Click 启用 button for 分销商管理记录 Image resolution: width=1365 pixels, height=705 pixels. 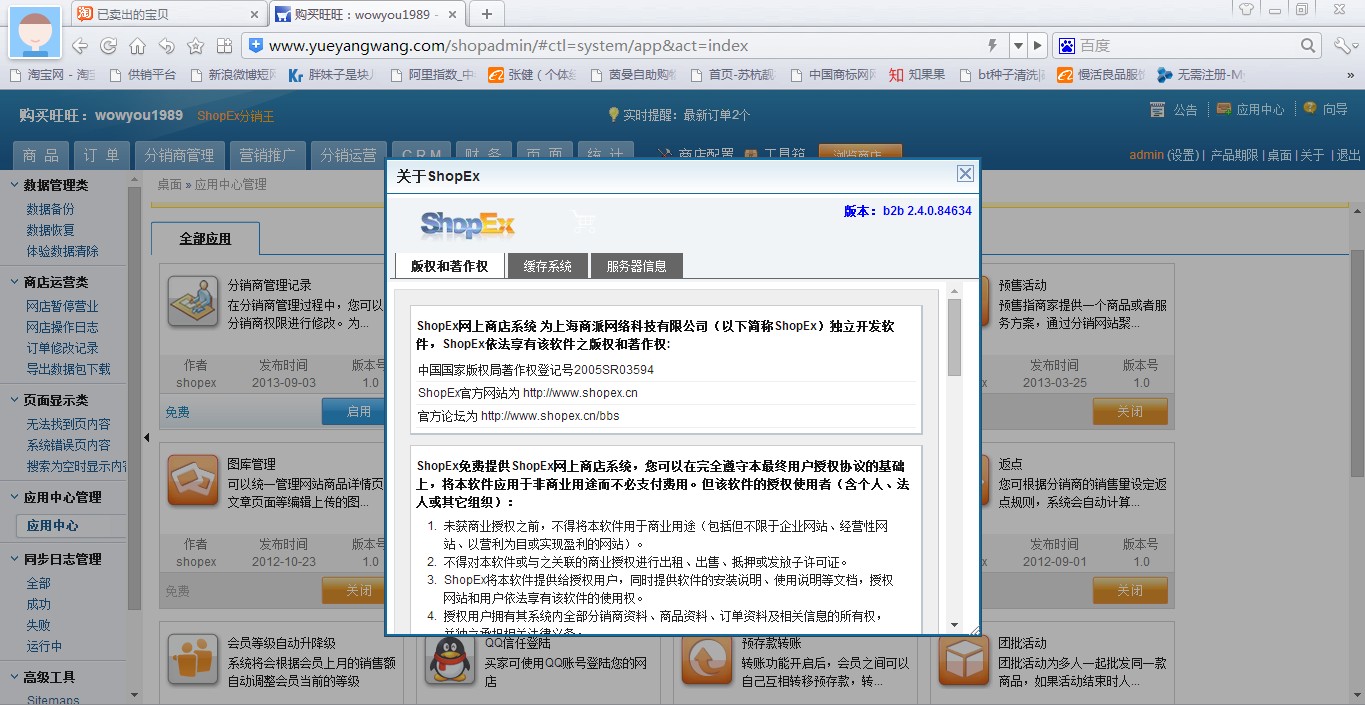[354, 411]
